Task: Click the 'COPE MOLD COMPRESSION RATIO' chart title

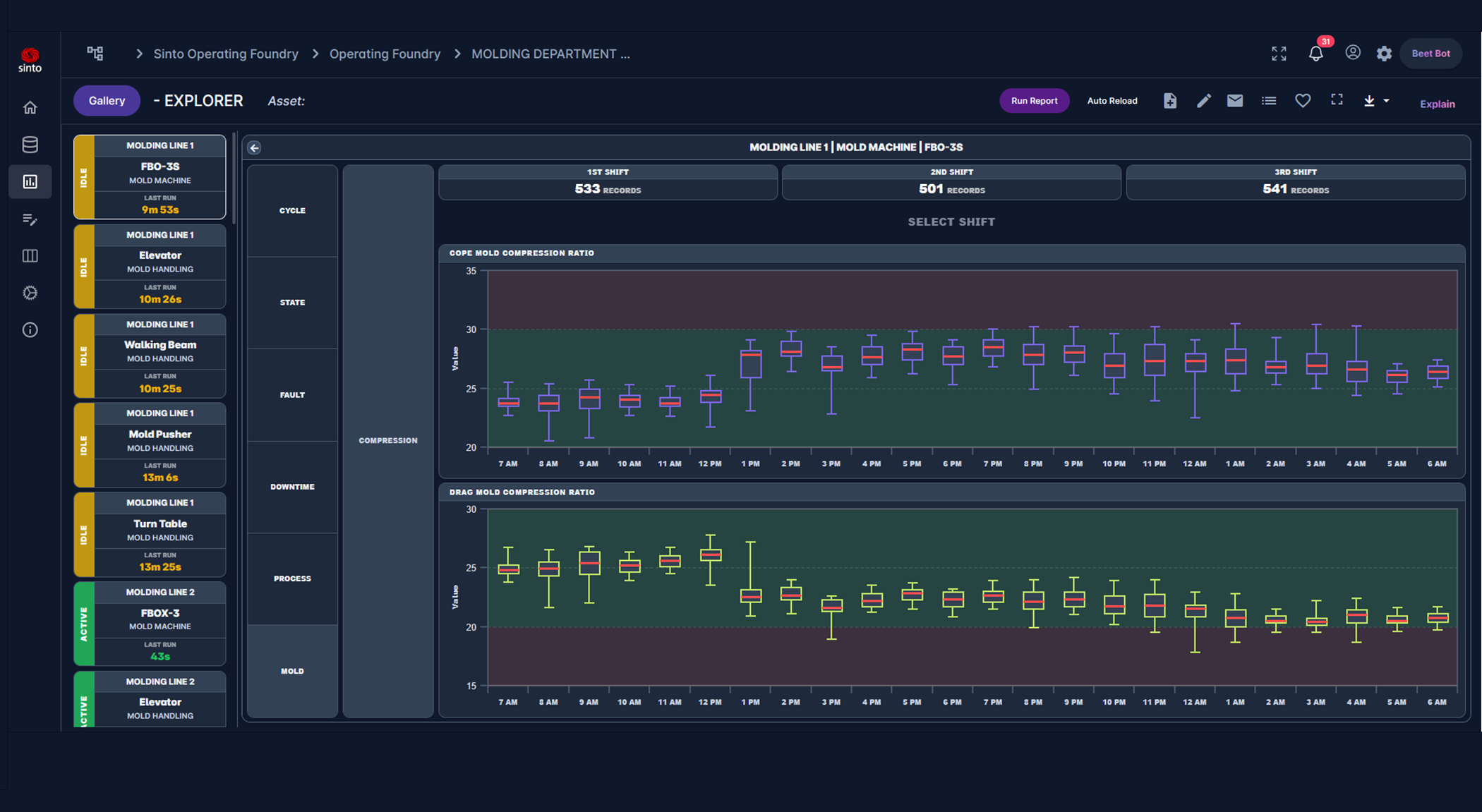Action: 522,253
